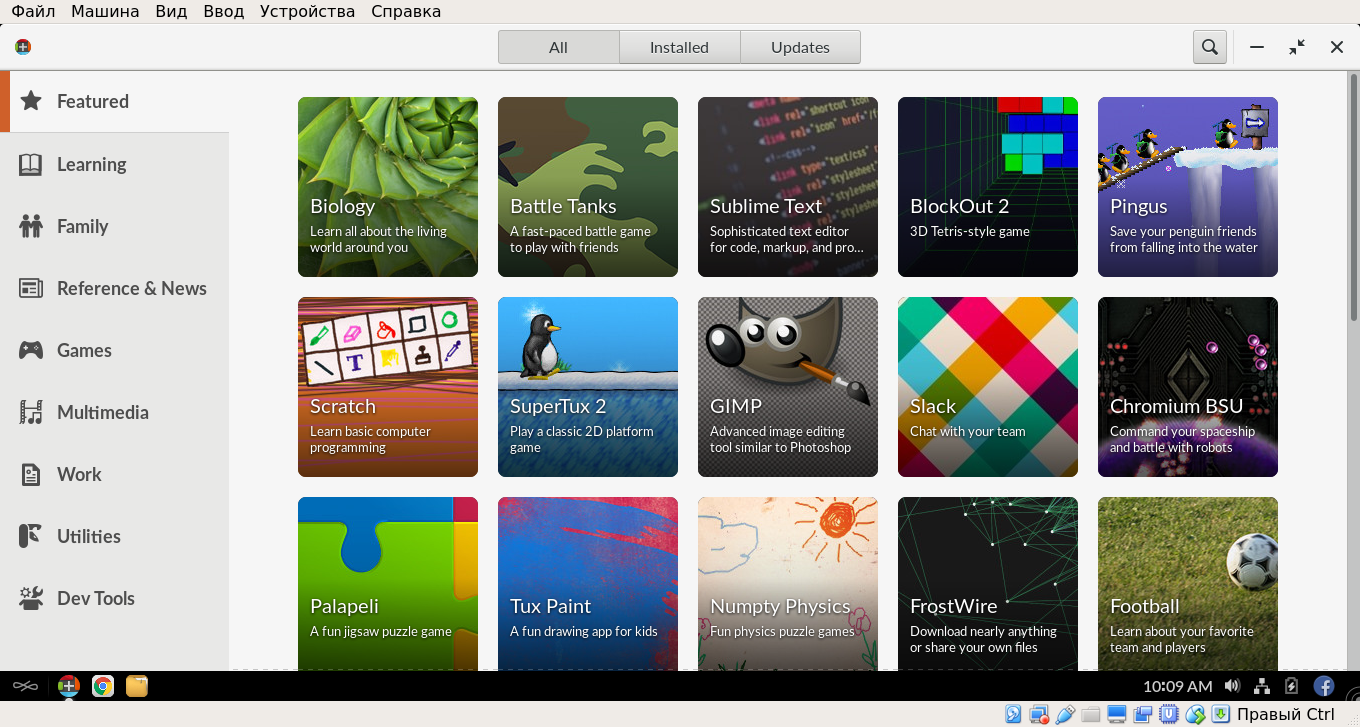
Task: Open the Scratch app card
Action: pyautogui.click(x=388, y=387)
